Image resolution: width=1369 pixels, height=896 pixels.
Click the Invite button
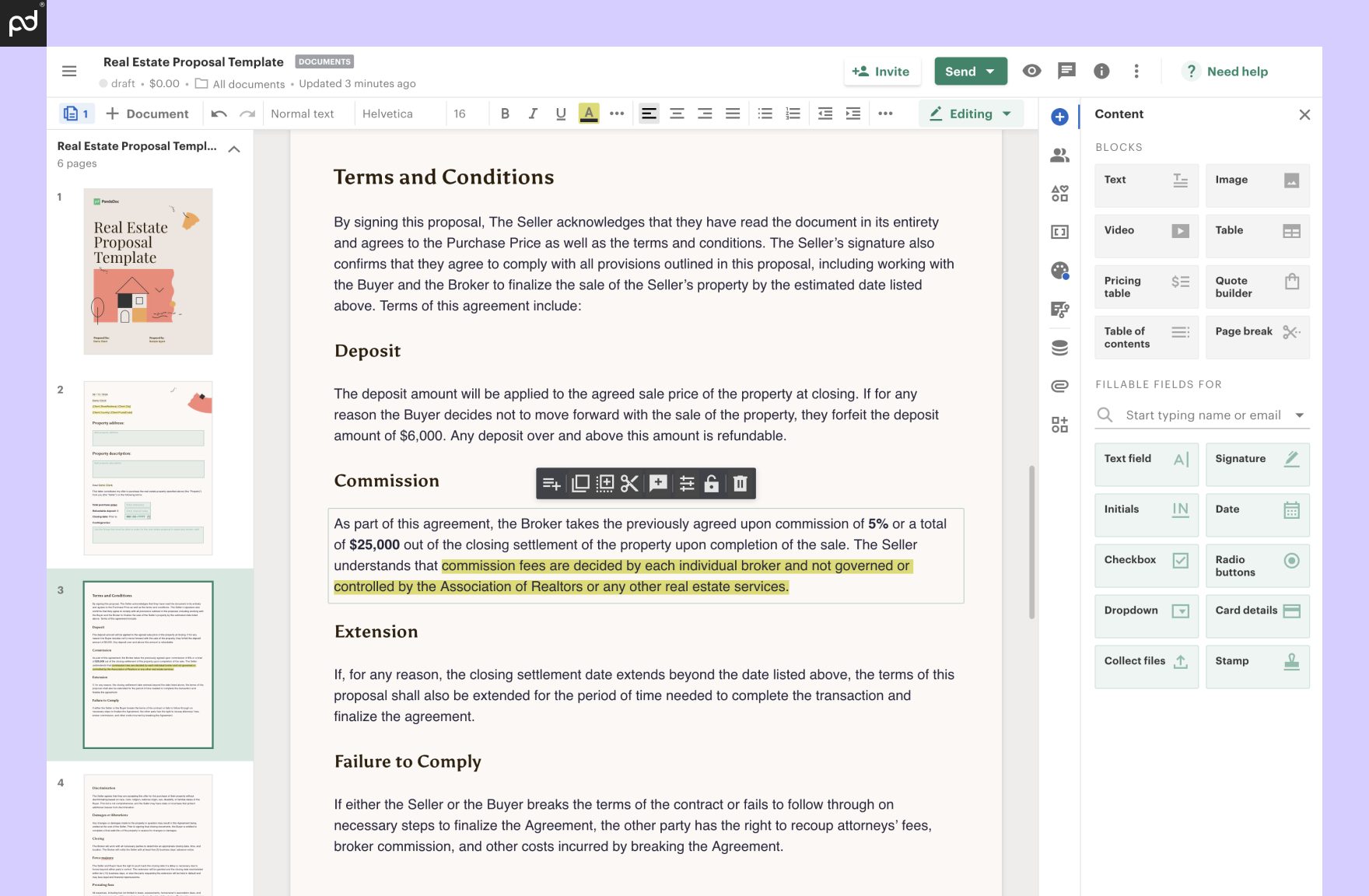pyautogui.click(x=881, y=72)
